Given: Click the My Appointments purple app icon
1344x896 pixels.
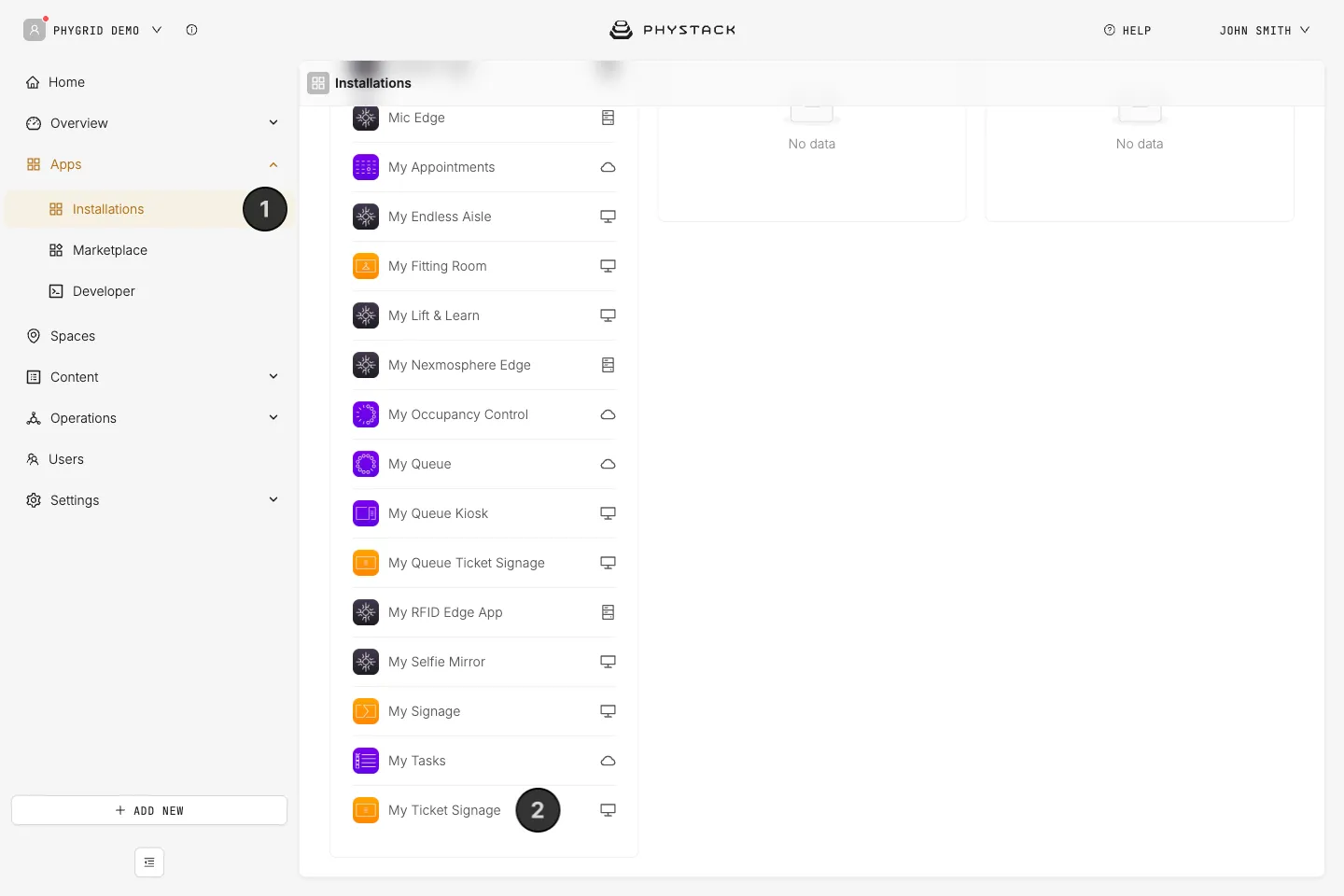Looking at the screenshot, I should pyautogui.click(x=366, y=167).
